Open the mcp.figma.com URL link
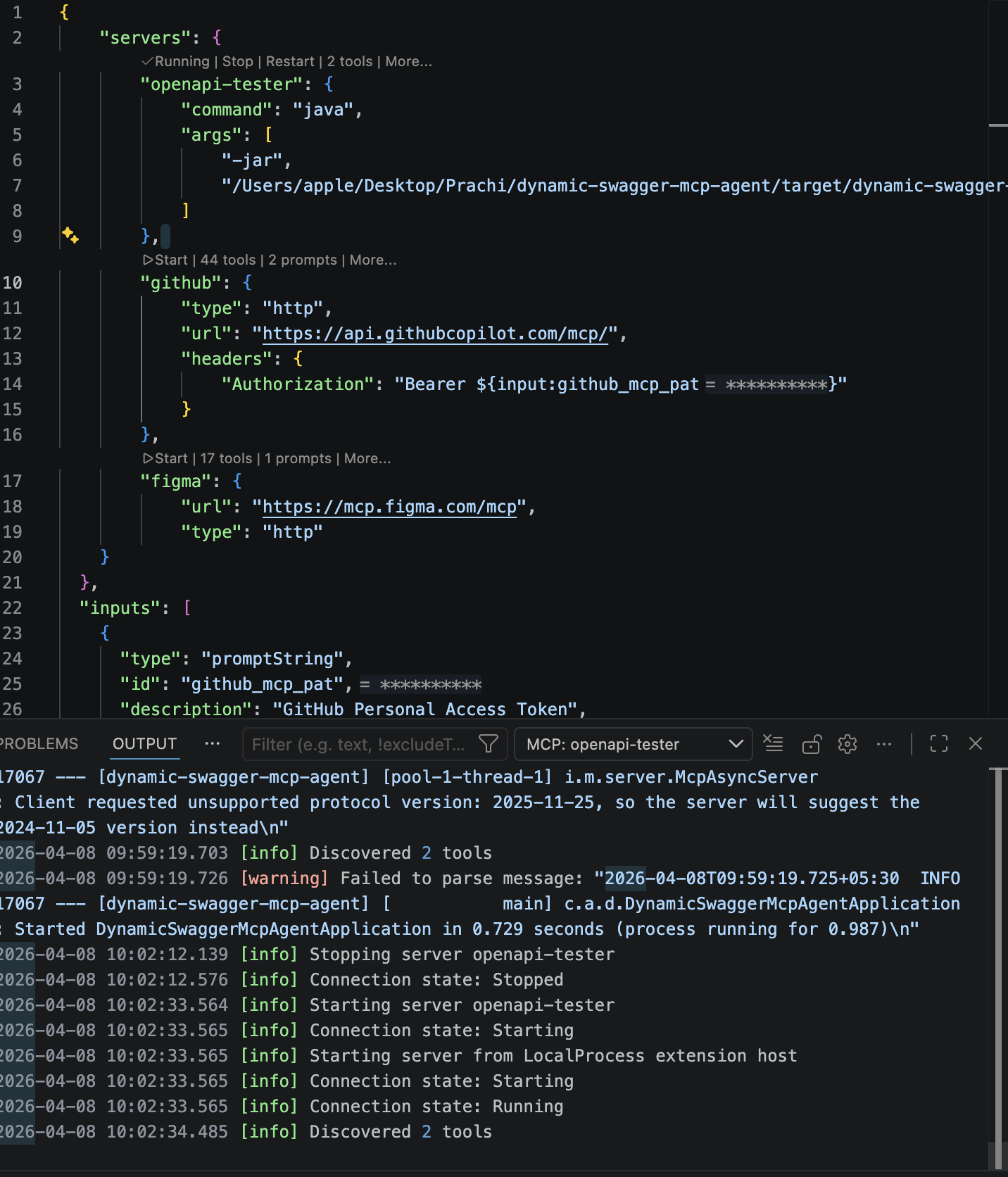Screen dimensions: 1008x1177 tap(389, 506)
